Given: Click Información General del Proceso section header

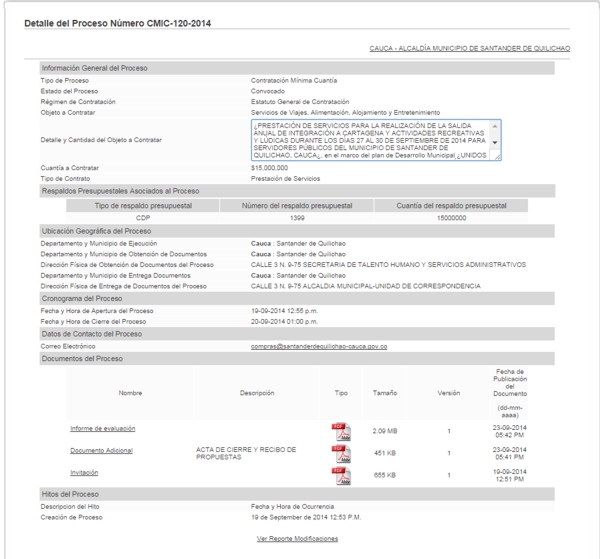Looking at the screenshot, I should [x=297, y=68].
